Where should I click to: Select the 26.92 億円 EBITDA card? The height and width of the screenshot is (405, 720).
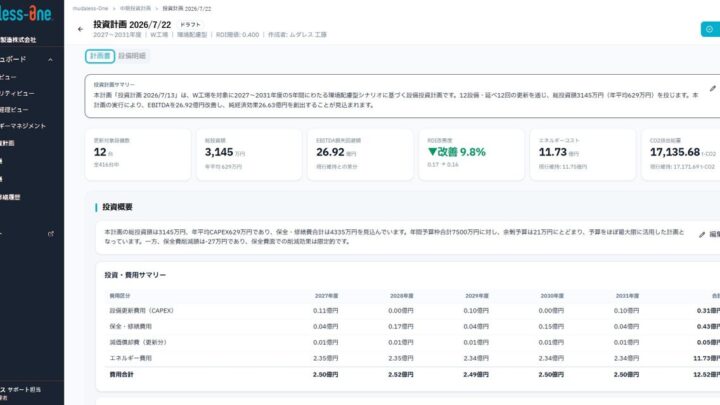(x=360, y=154)
